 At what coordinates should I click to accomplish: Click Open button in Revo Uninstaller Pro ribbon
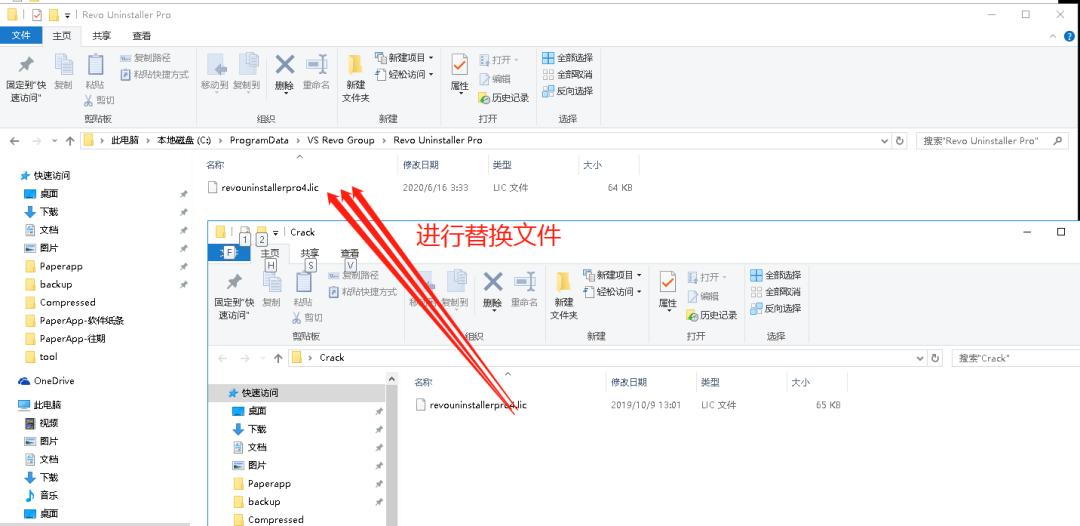coord(499,60)
